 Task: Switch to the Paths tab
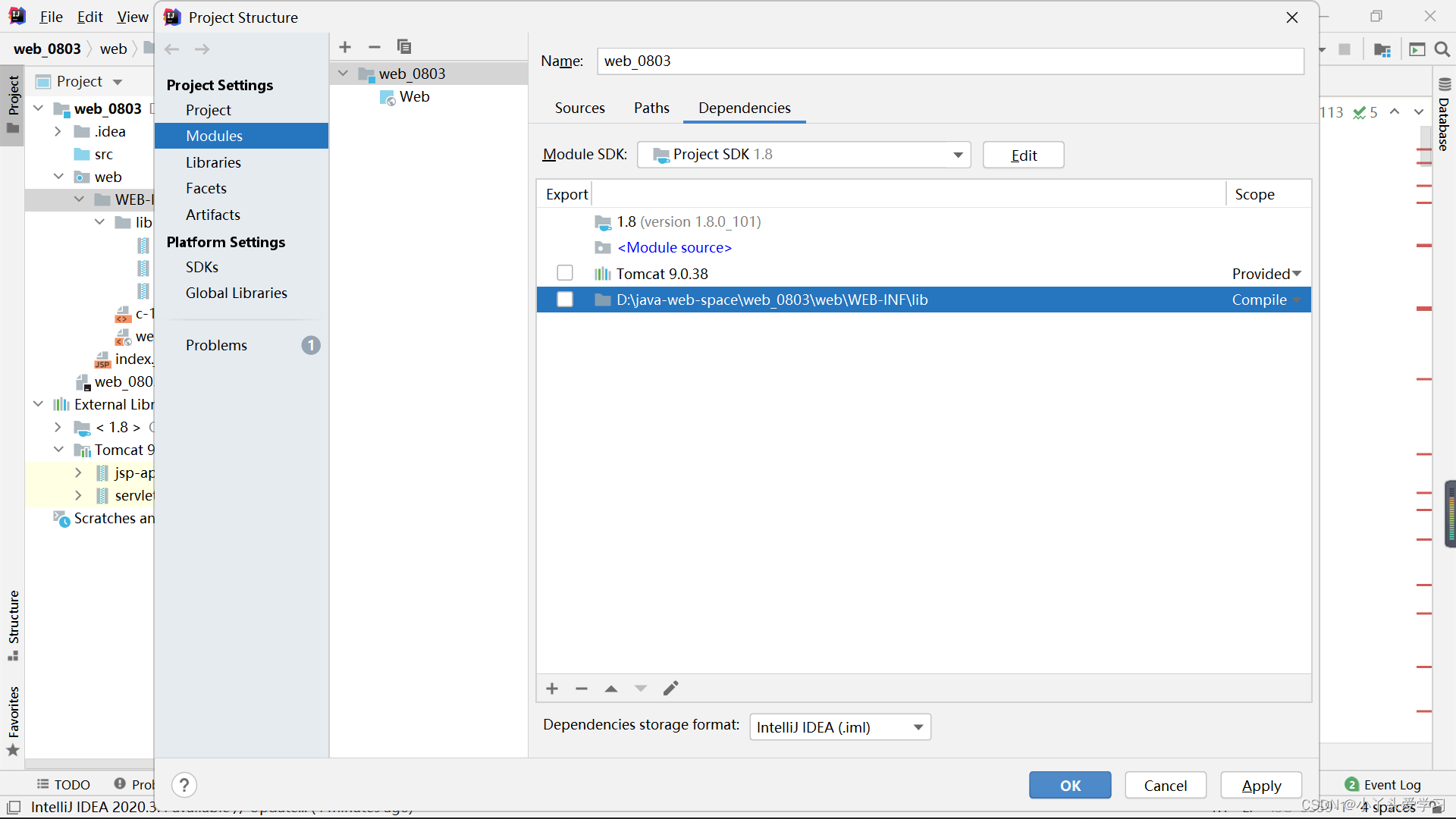tap(652, 108)
